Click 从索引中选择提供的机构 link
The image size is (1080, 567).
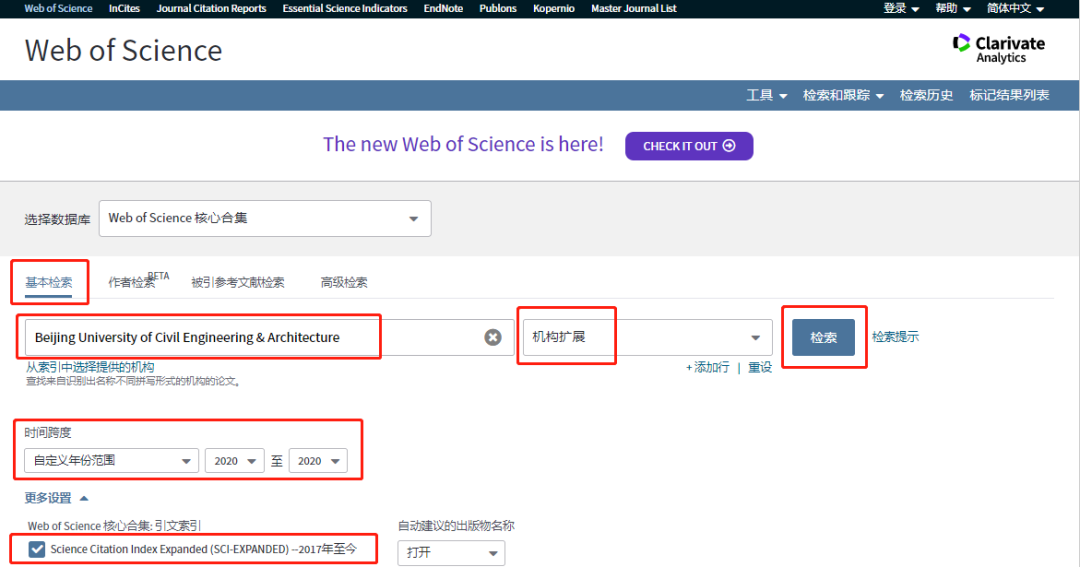[90, 367]
